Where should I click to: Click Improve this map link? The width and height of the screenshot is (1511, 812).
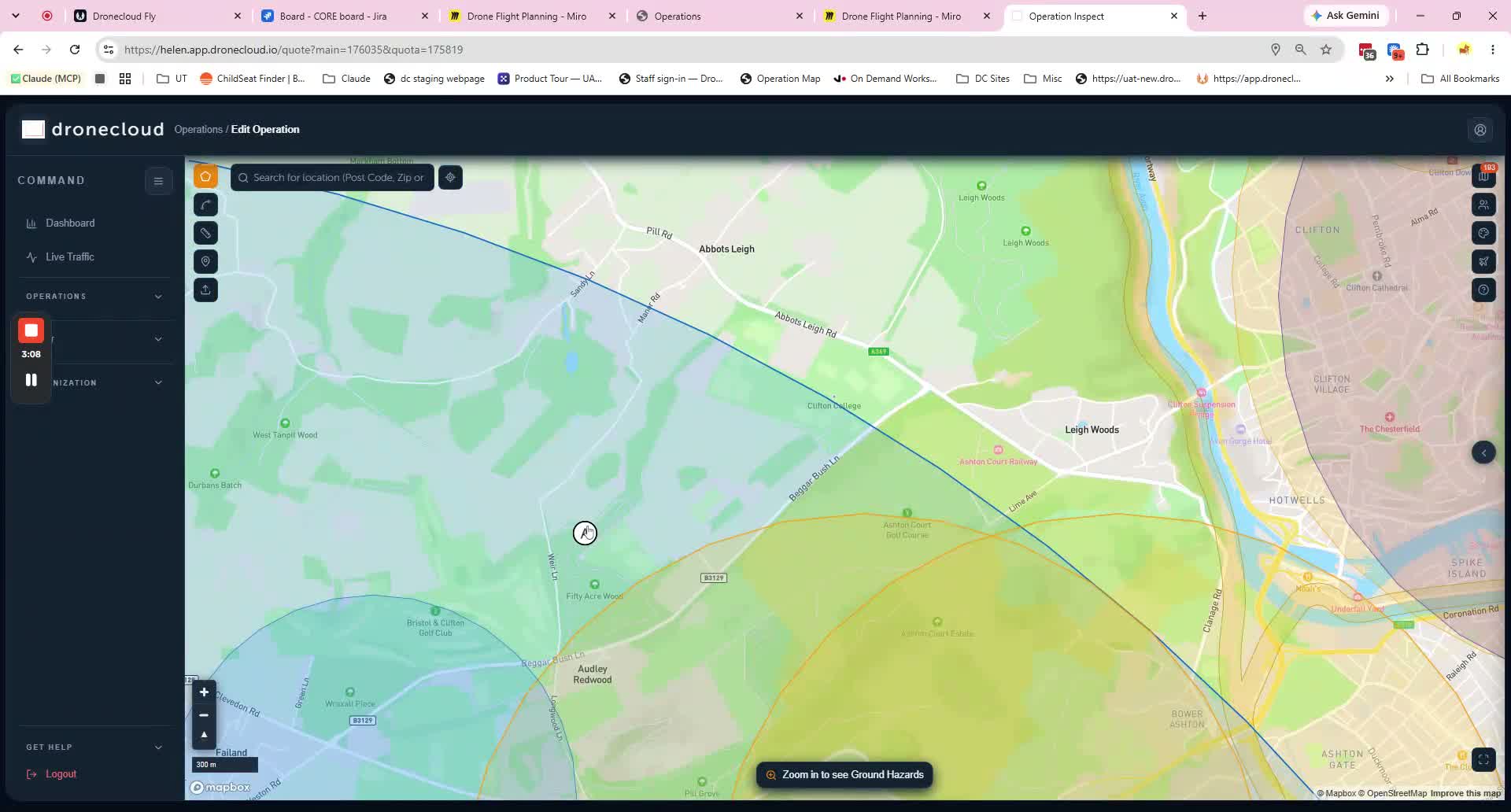(1465, 793)
